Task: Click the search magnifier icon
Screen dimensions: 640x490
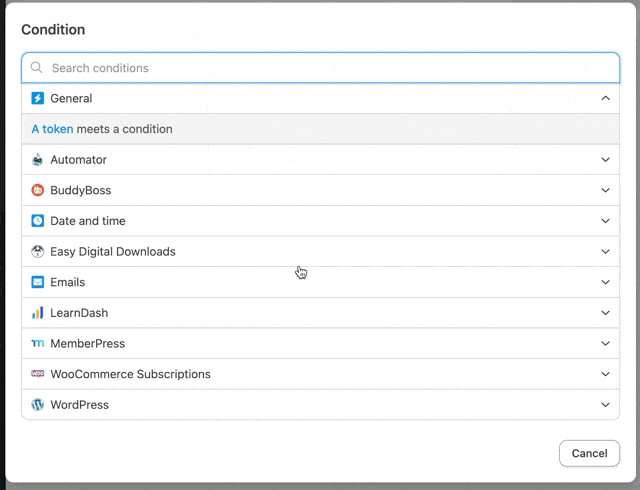Action: (x=36, y=67)
